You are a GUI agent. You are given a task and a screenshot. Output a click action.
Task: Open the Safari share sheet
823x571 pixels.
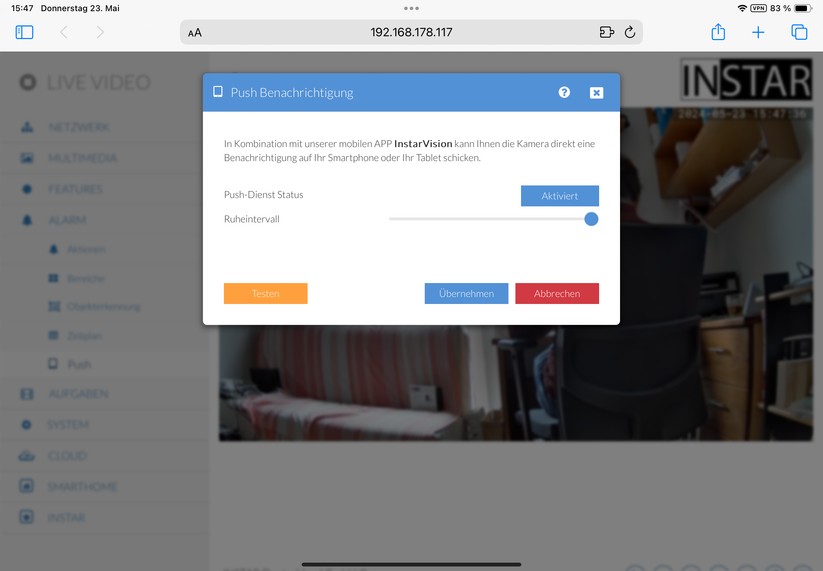718,32
